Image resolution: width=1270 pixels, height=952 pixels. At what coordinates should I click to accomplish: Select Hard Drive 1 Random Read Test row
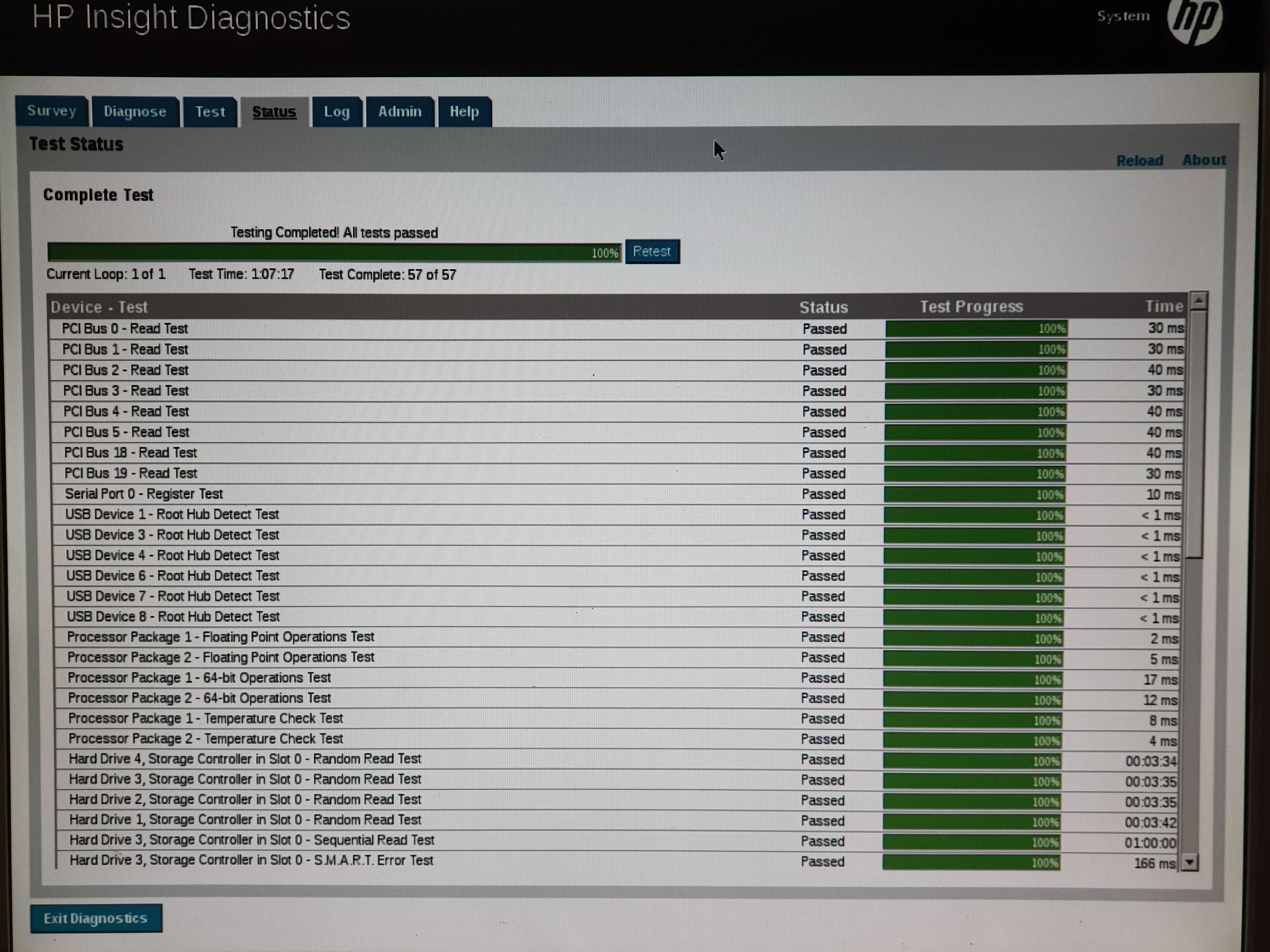617,821
